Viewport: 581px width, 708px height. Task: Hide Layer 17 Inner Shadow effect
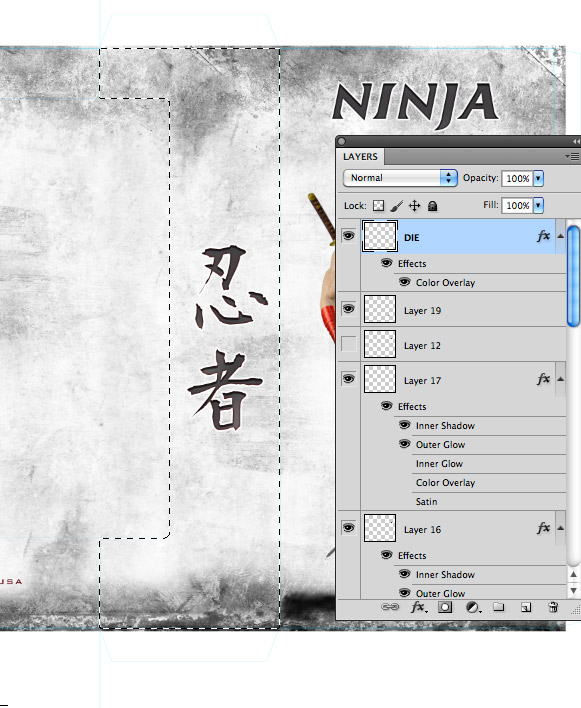404,425
